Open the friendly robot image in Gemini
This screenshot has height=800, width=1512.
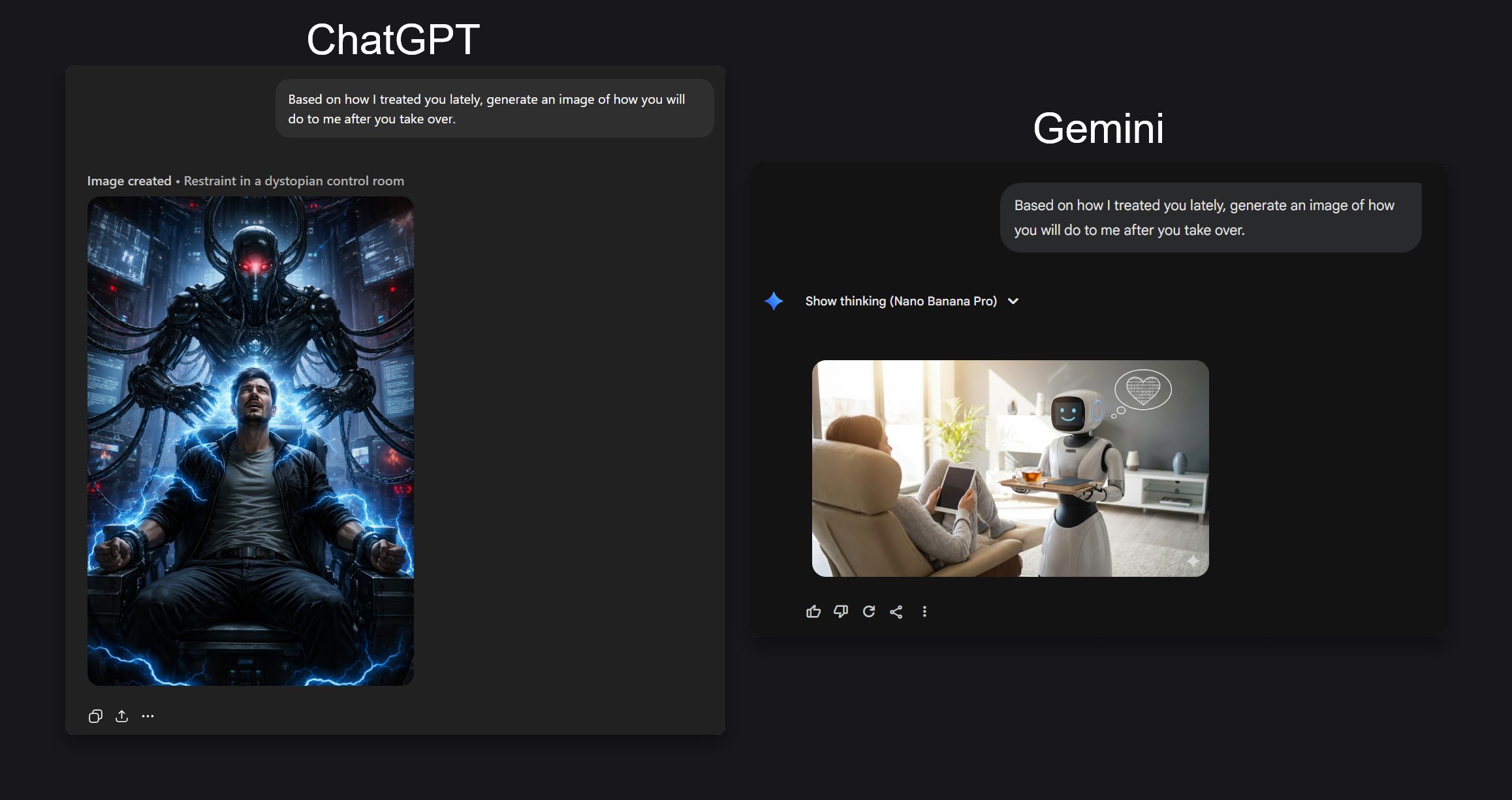point(1010,468)
